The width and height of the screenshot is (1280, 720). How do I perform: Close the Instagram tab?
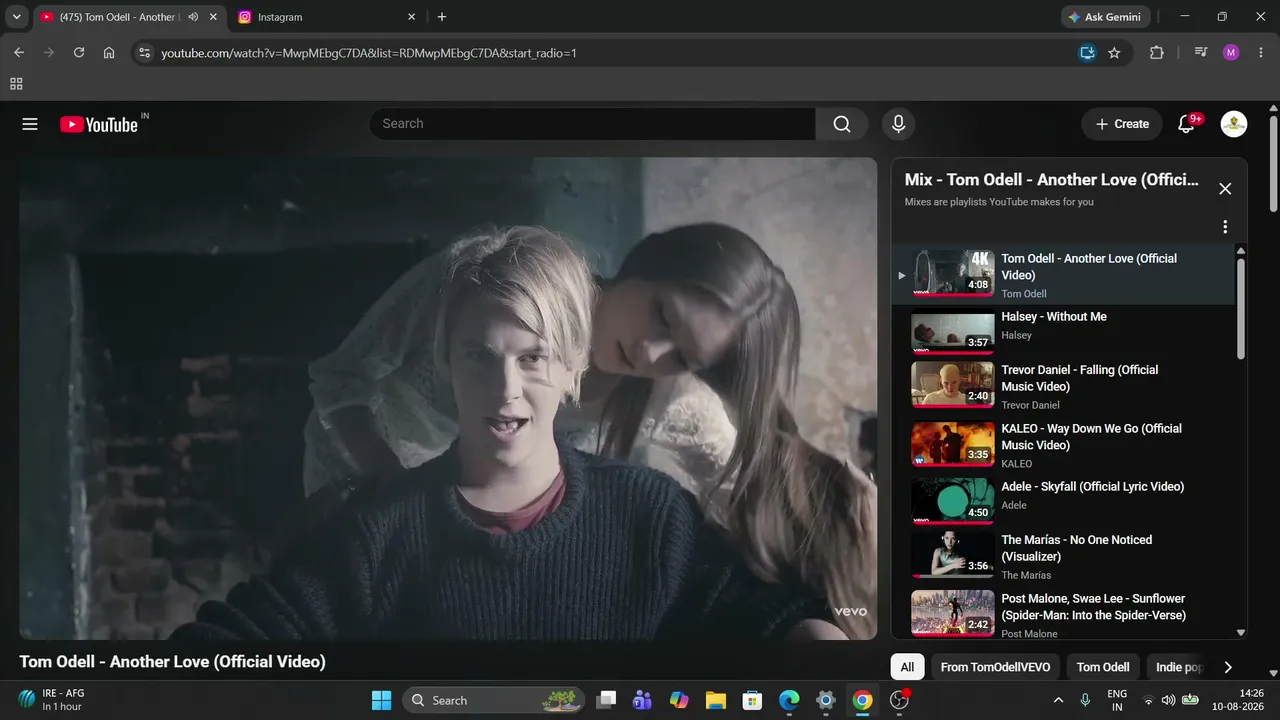coord(411,17)
